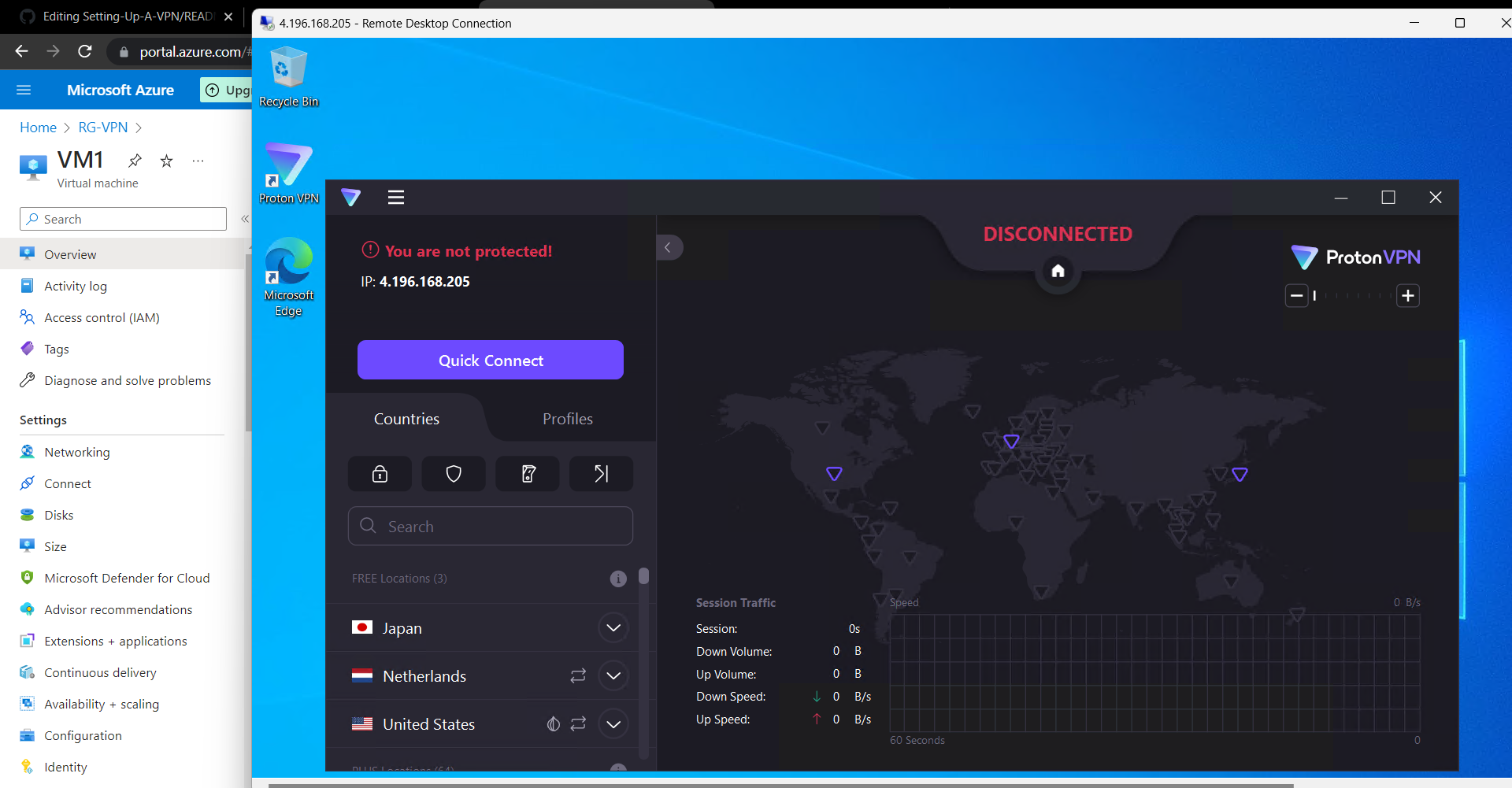This screenshot has height=788, width=1512.
Task: Click Home breadcrumb link in Azure
Action: tap(38, 128)
